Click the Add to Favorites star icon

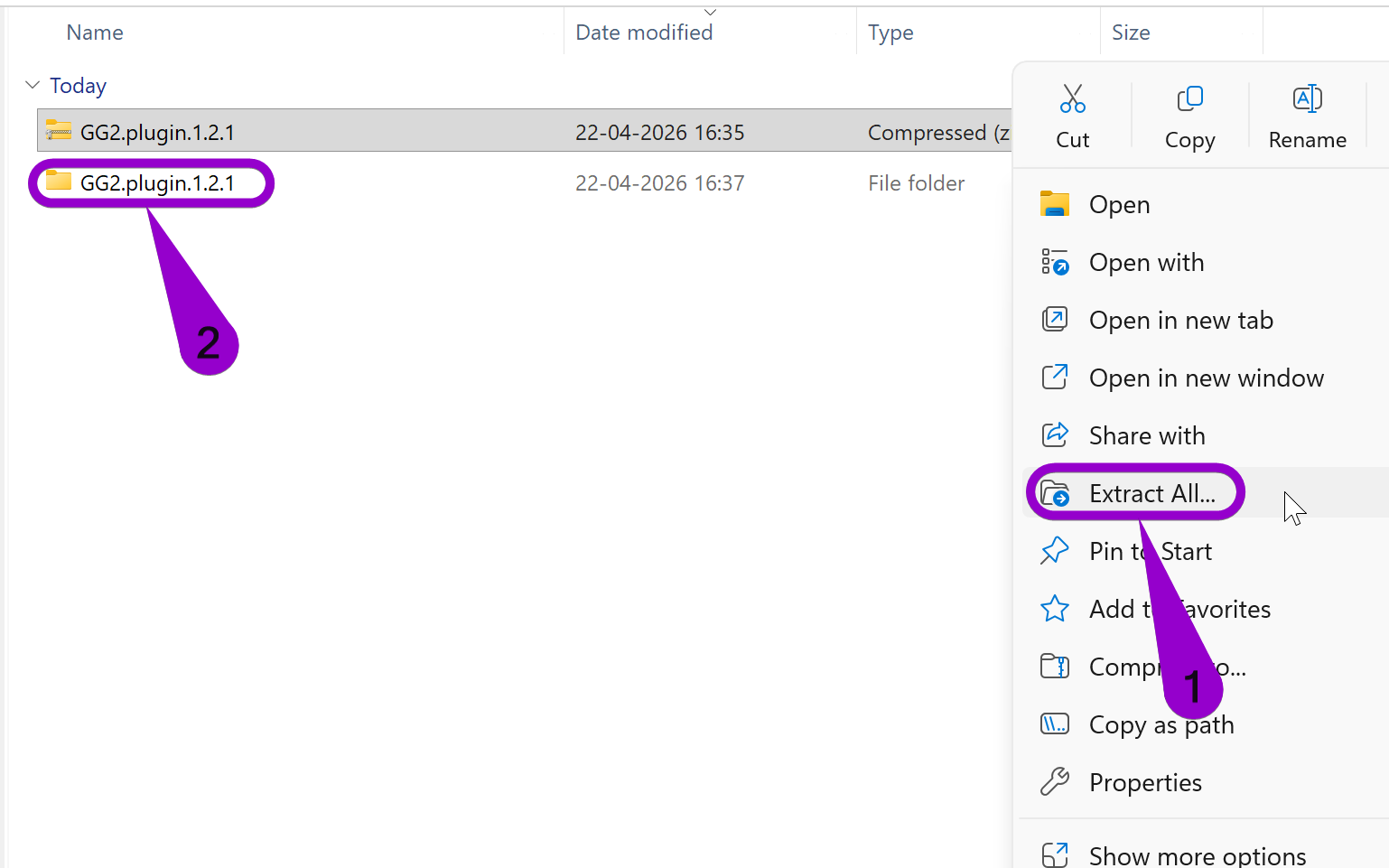1055,608
